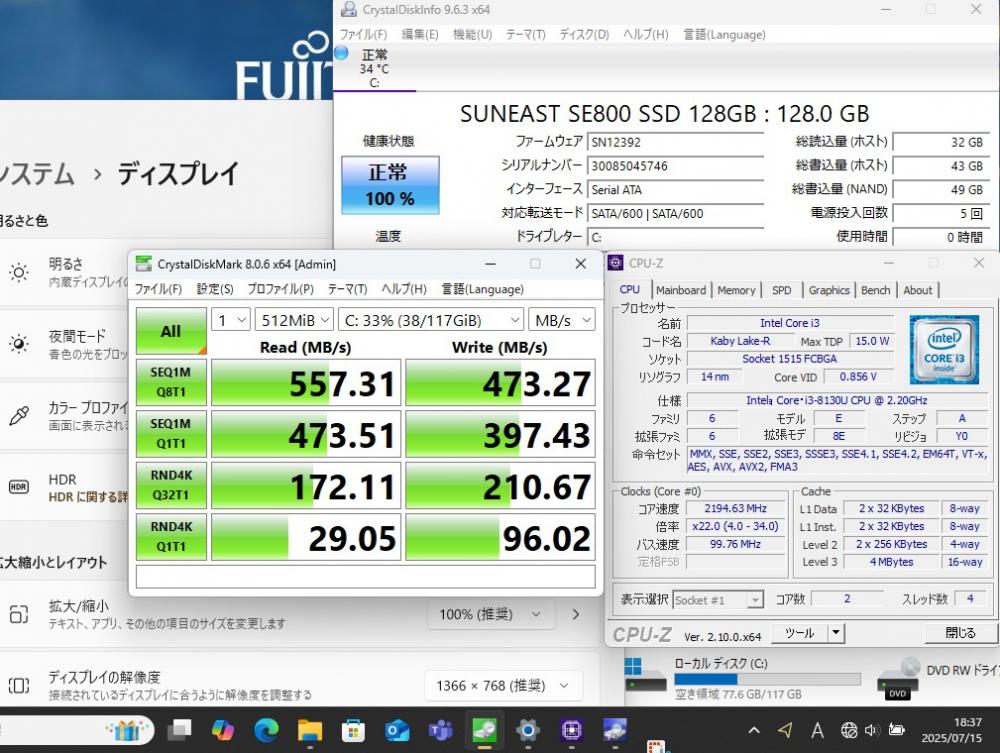The height and width of the screenshot is (753, 1000).
Task: Open テーマ menu in CrystalDiskInfo
Action: pyautogui.click(x=526, y=34)
